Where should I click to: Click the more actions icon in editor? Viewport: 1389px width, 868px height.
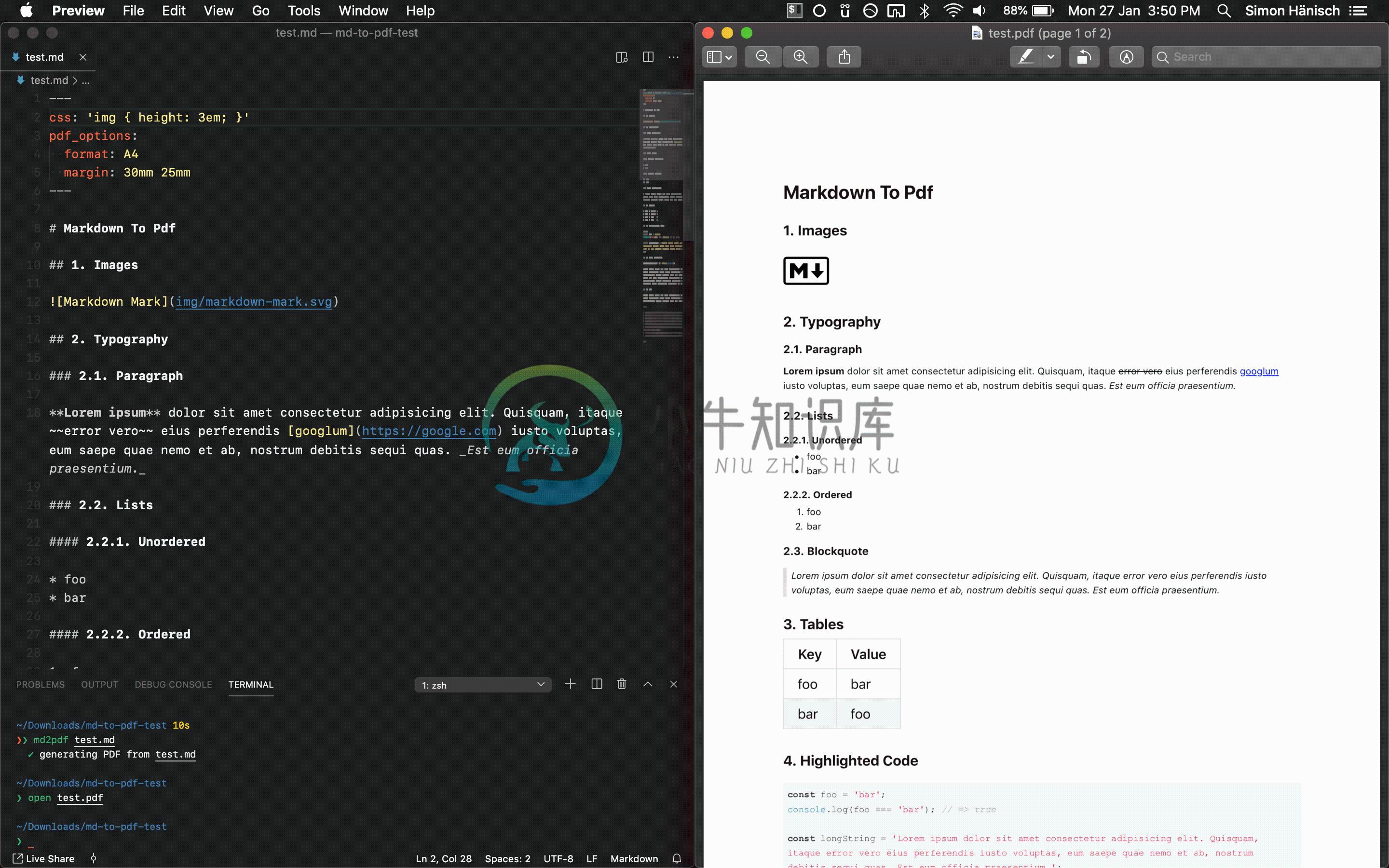click(x=676, y=57)
